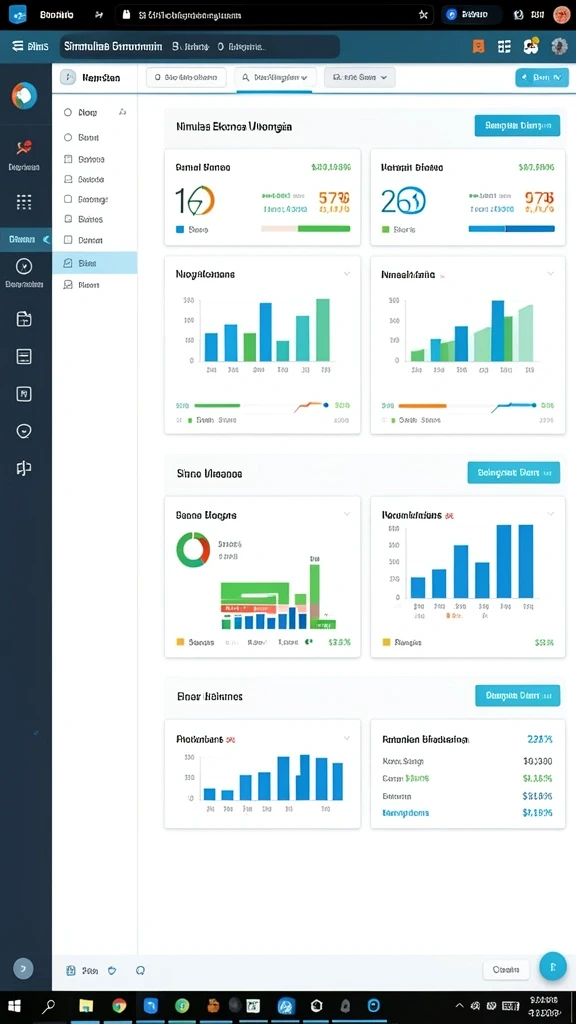Click the blue slider handle under the first bar chart
576x1024 pixels.
point(327,405)
